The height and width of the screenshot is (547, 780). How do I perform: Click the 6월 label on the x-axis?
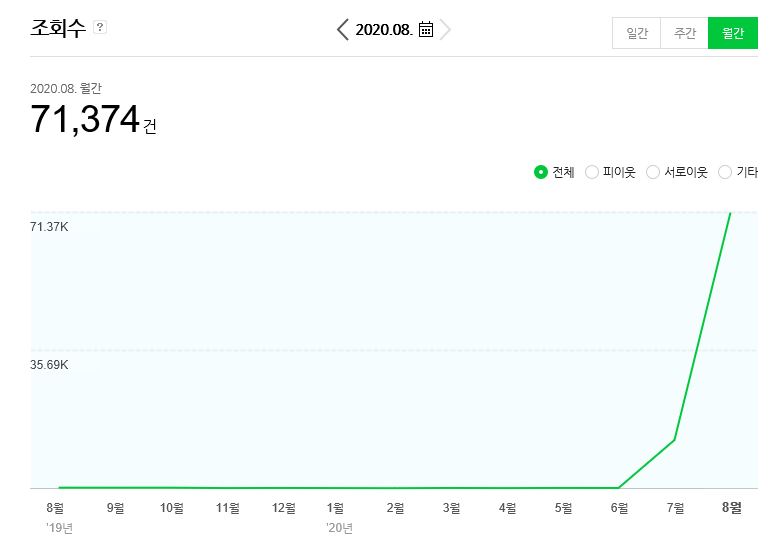(619, 508)
